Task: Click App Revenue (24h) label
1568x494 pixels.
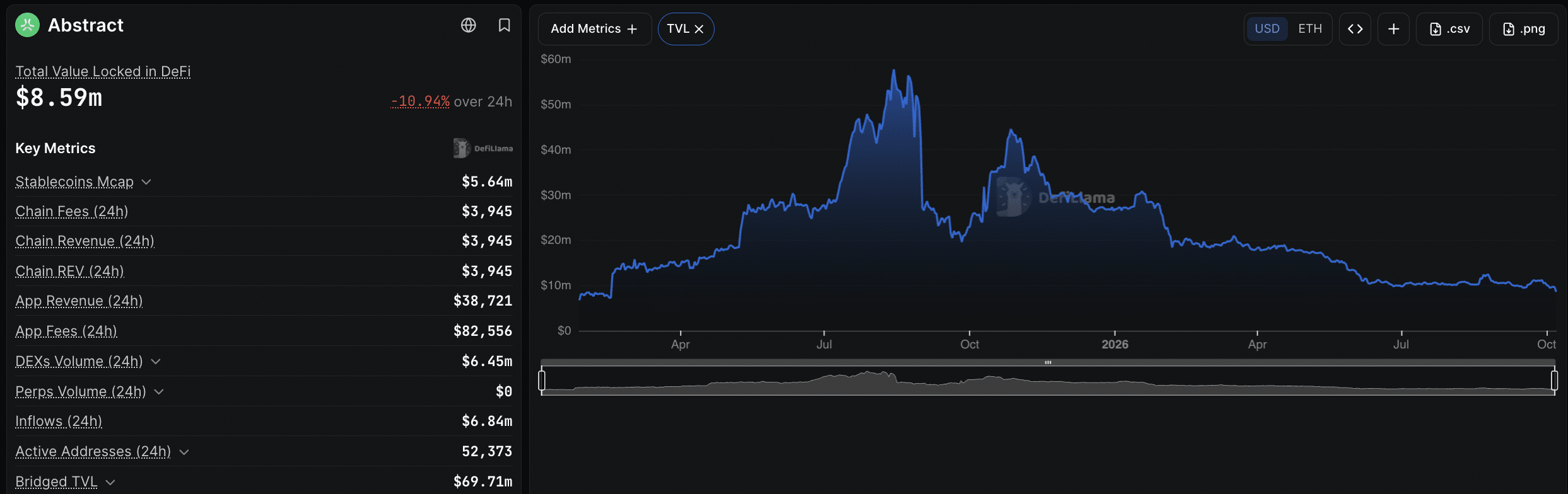Action: point(79,301)
